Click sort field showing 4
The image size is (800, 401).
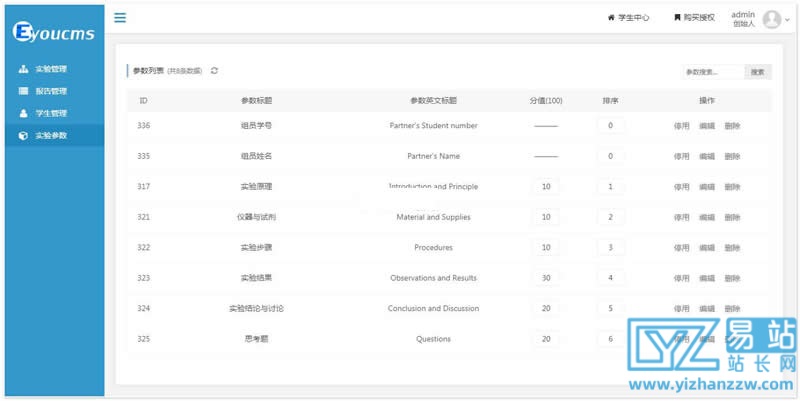coord(611,278)
